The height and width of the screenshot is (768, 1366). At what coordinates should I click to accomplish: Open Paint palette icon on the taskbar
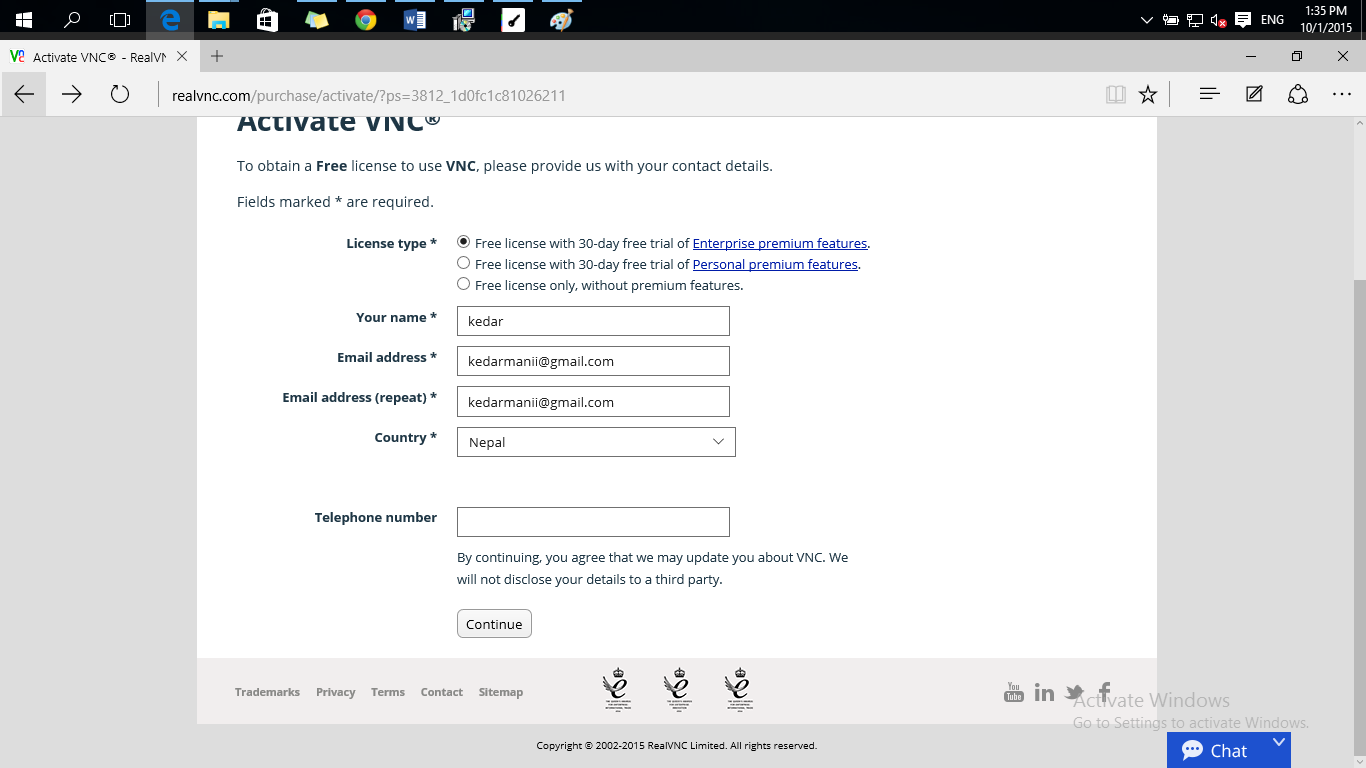pyautogui.click(x=561, y=19)
